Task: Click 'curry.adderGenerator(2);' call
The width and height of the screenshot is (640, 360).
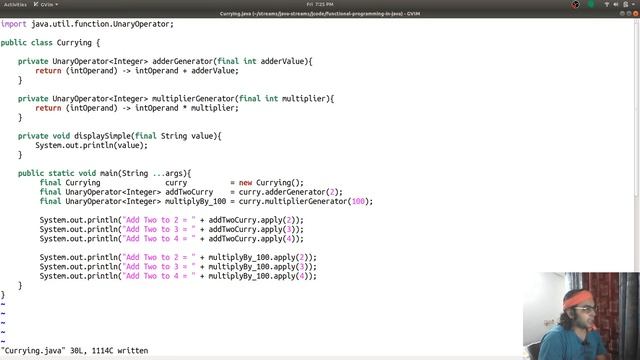Action: (x=291, y=192)
